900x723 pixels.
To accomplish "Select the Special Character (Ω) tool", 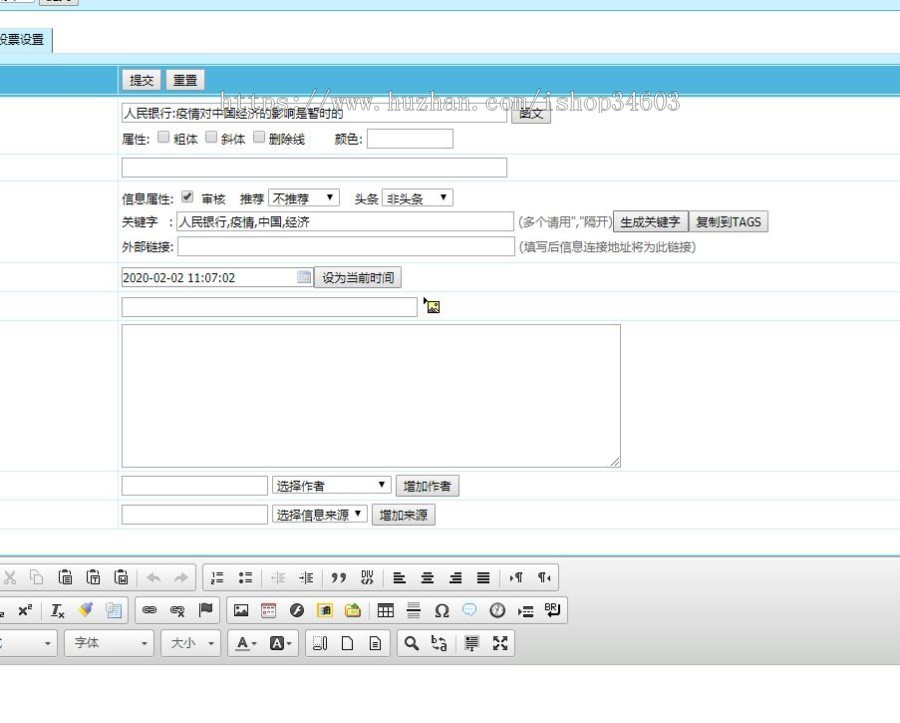I will point(440,609).
